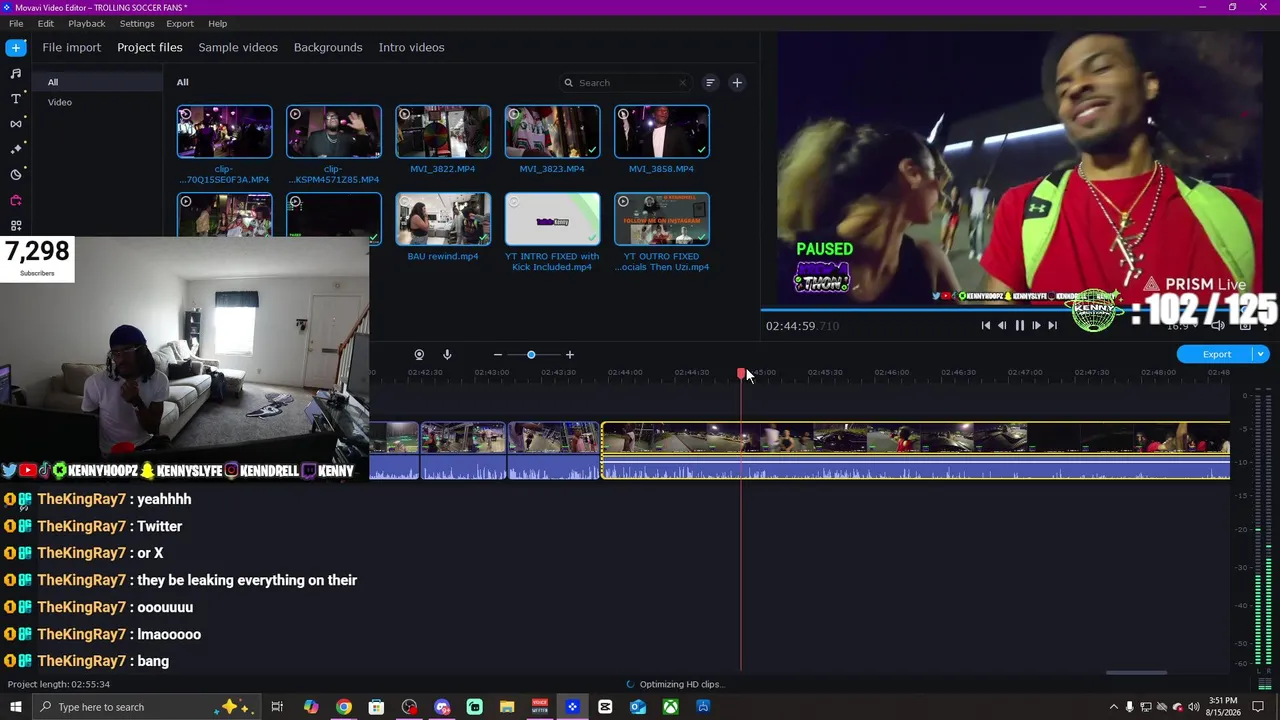This screenshot has height=720, width=1280.
Task: Select the MVI_3858.MP4 thumbnail
Action: (662, 132)
